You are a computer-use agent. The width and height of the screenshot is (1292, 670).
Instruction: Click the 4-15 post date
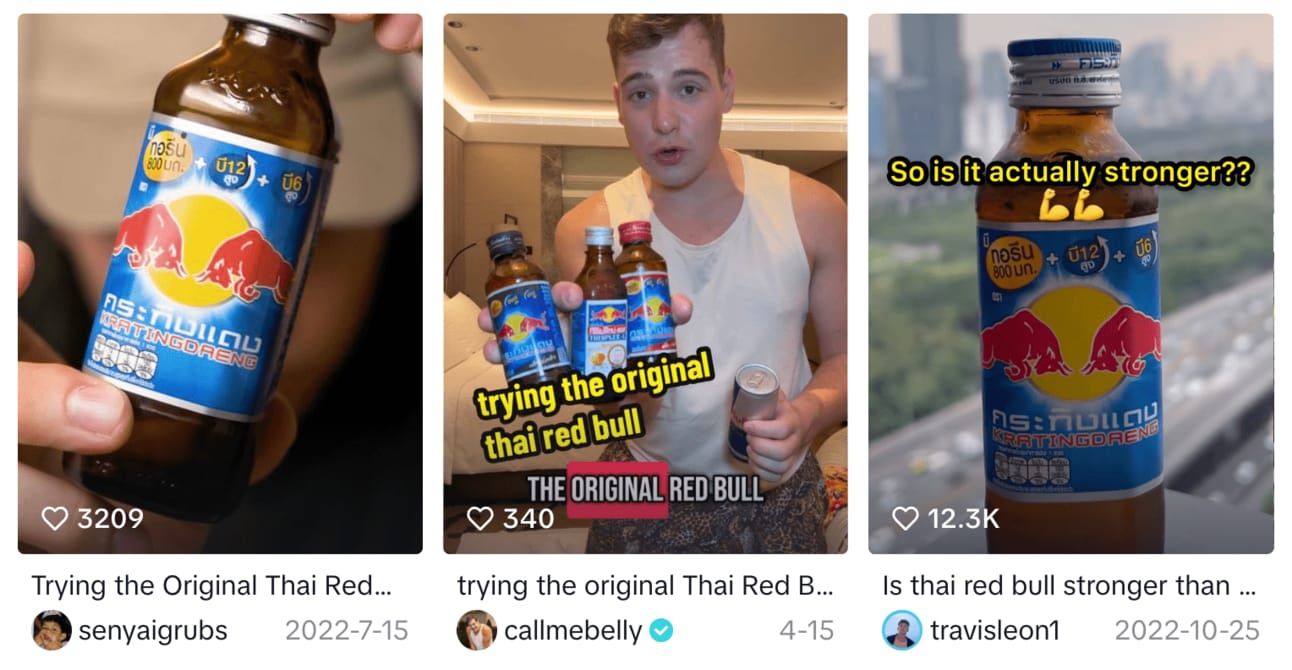806,631
